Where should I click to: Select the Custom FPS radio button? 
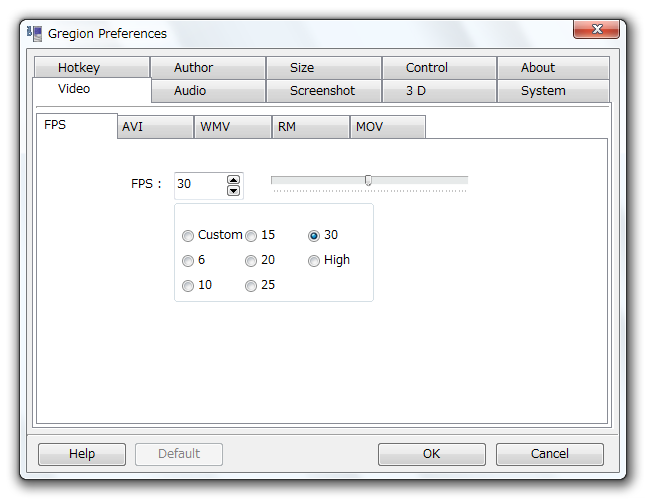188,236
